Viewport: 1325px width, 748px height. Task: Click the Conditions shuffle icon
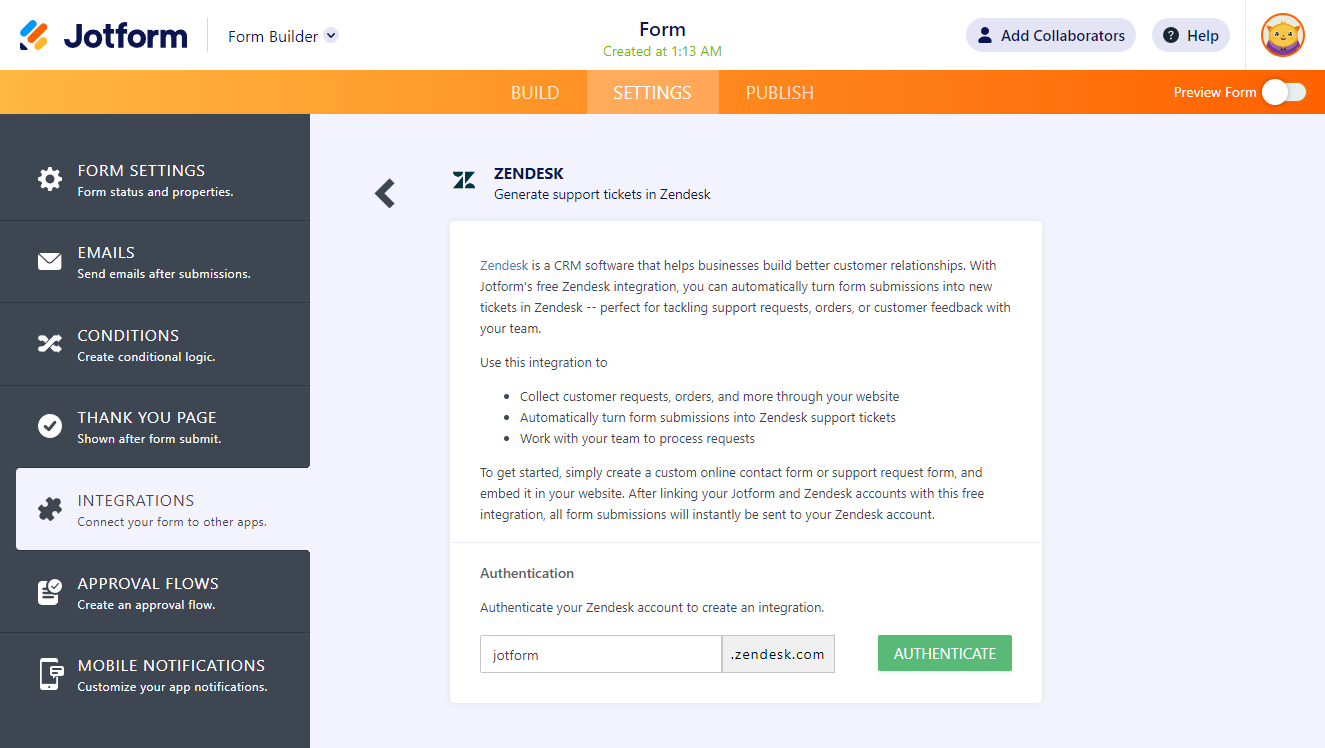50,344
